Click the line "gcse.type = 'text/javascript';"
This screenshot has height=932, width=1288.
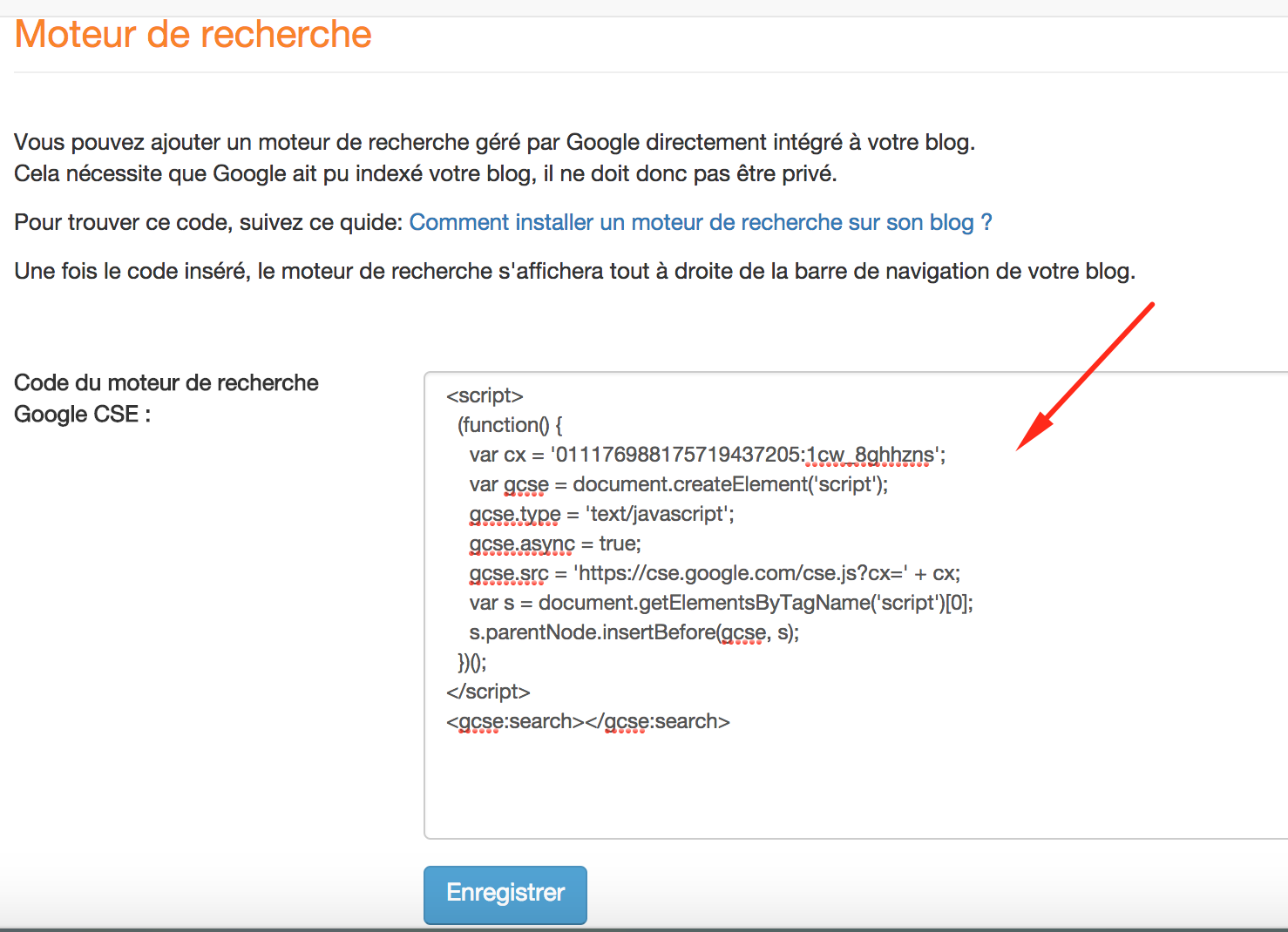pos(601,514)
